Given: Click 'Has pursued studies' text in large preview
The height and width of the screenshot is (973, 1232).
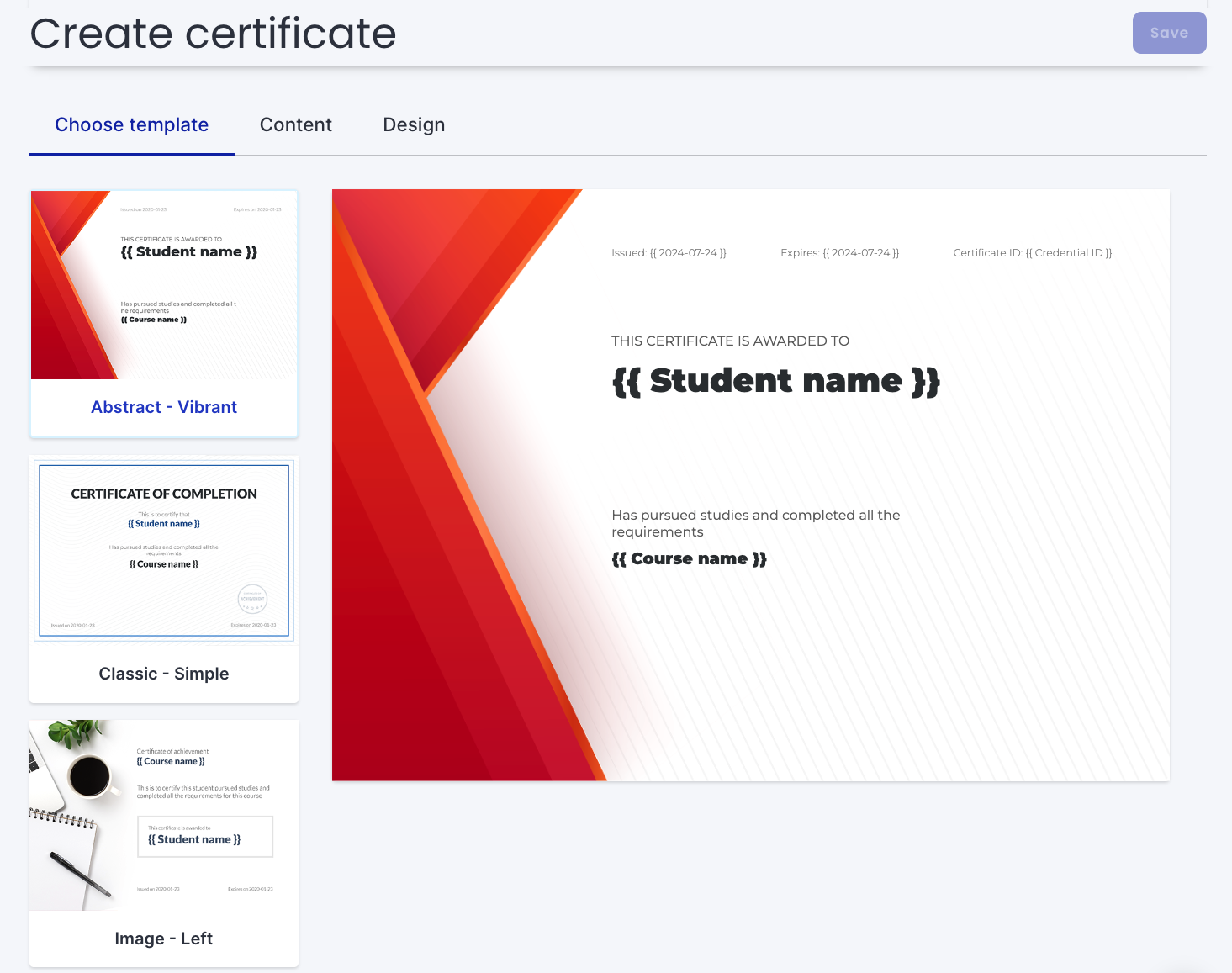Looking at the screenshot, I should point(755,523).
